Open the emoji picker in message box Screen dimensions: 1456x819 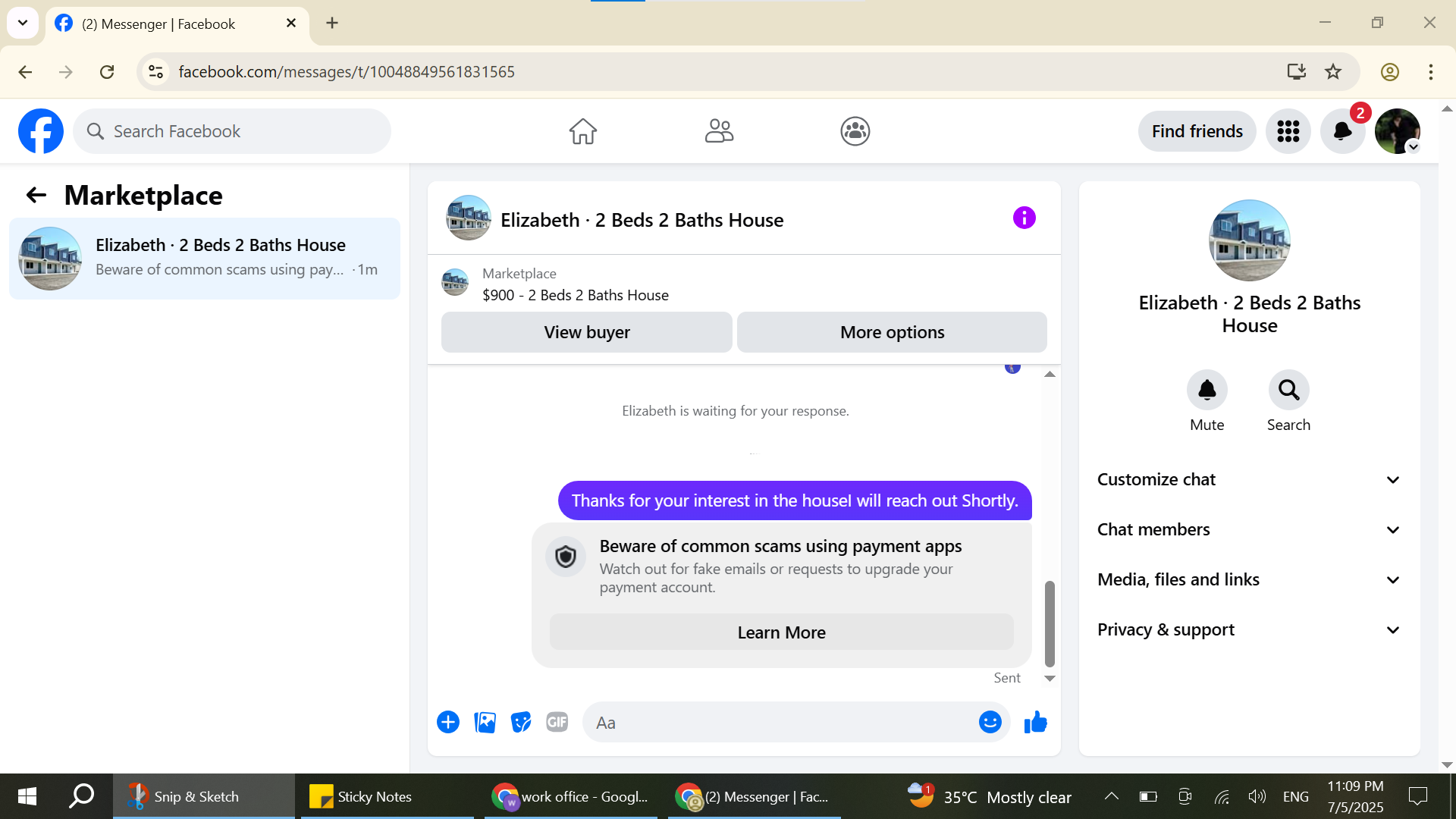point(990,723)
